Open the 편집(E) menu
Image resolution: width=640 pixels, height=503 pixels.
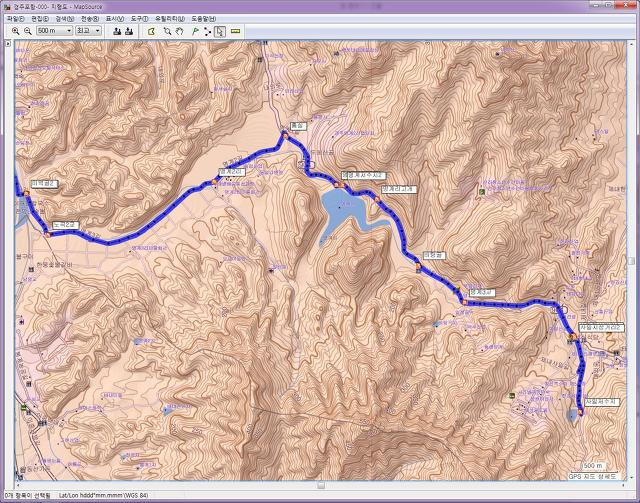coord(40,19)
